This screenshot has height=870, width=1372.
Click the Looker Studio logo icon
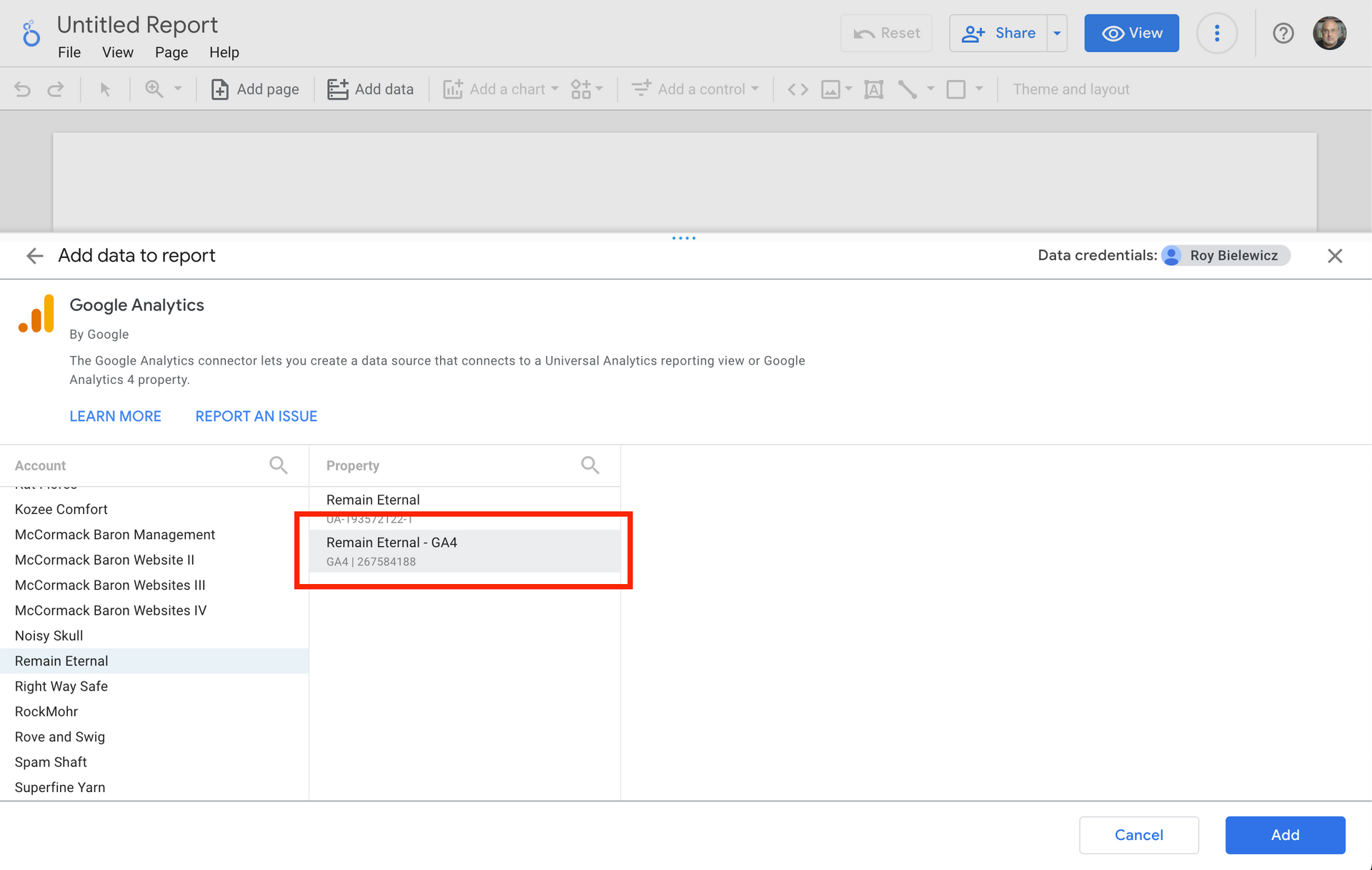tap(31, 34)
